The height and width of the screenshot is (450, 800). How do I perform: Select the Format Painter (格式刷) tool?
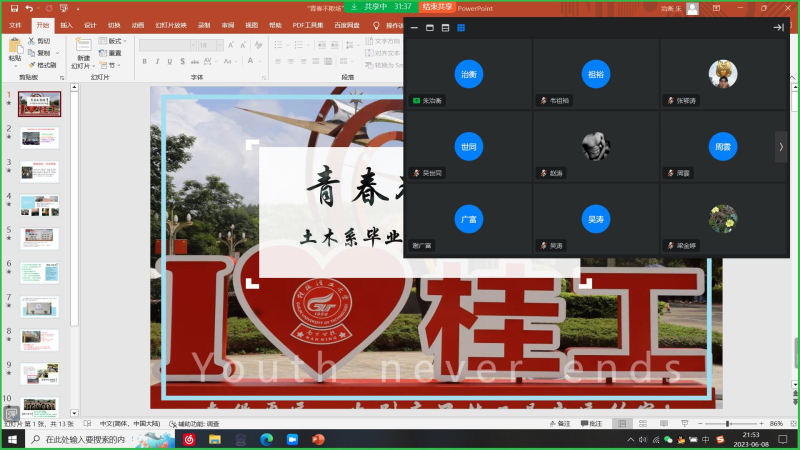click(42, 65)
